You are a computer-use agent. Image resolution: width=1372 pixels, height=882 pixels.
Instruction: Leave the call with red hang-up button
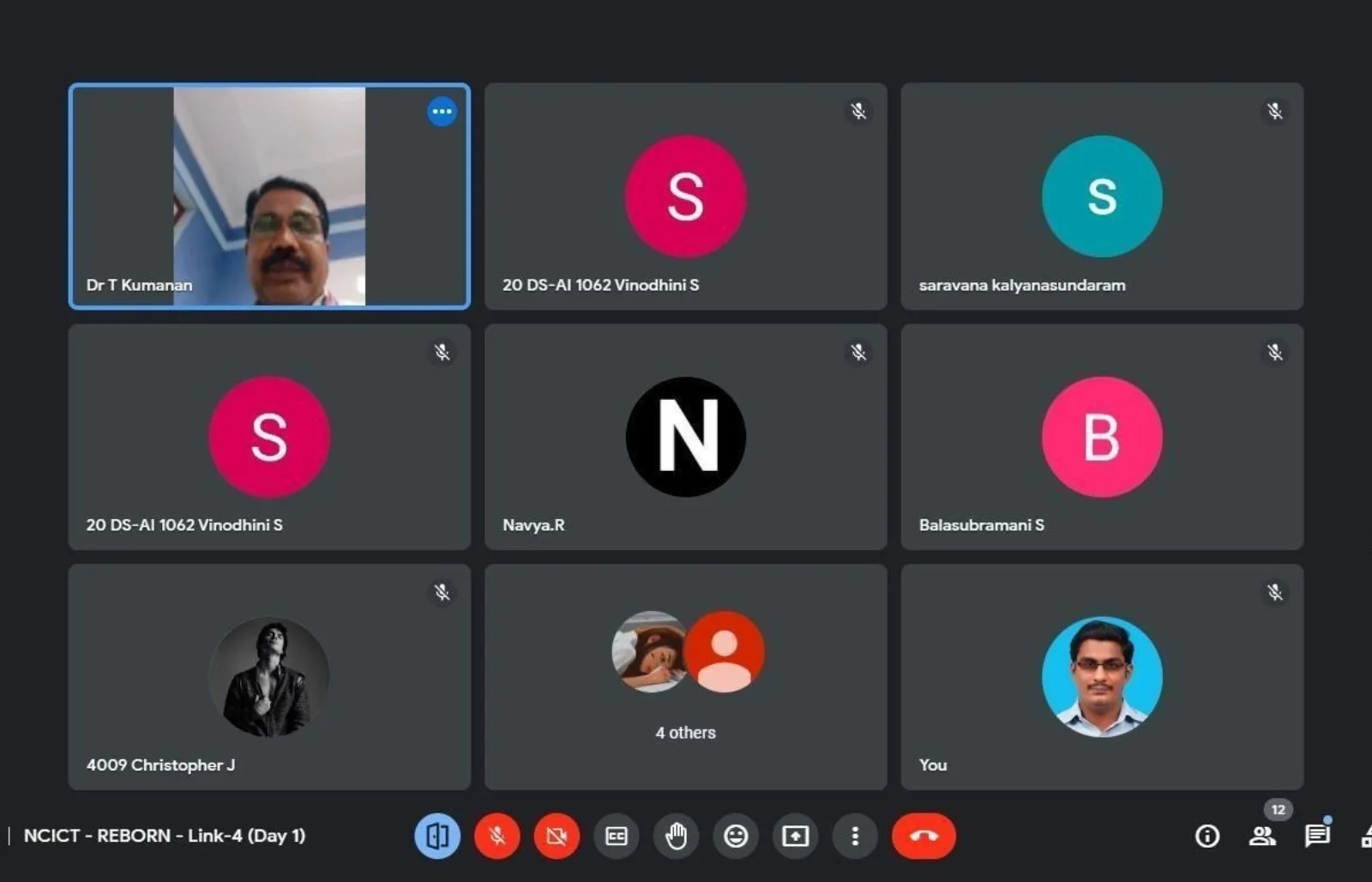click(x=924, y=836)
